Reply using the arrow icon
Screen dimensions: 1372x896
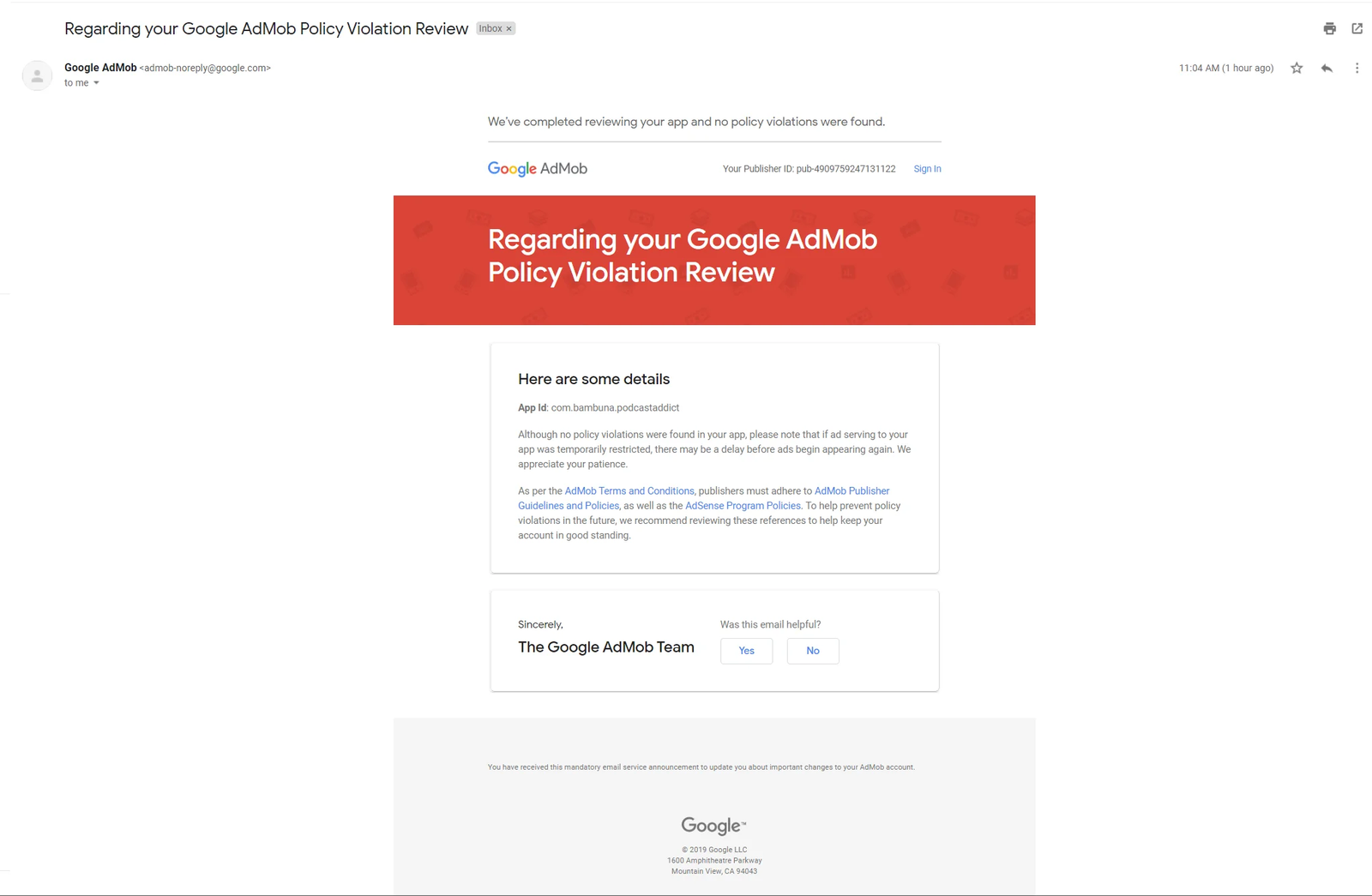1327,68
